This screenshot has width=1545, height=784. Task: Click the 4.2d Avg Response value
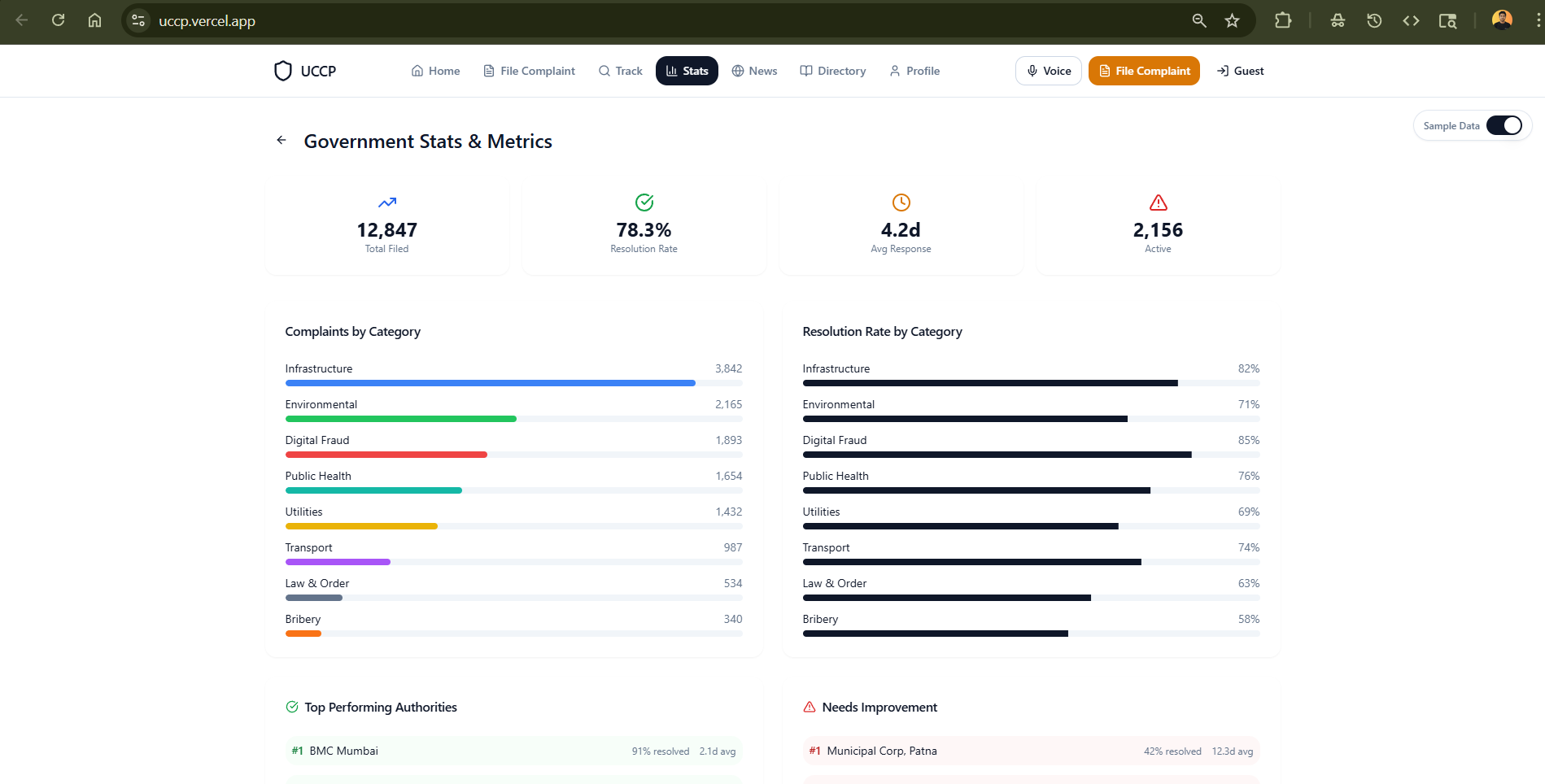901,230
